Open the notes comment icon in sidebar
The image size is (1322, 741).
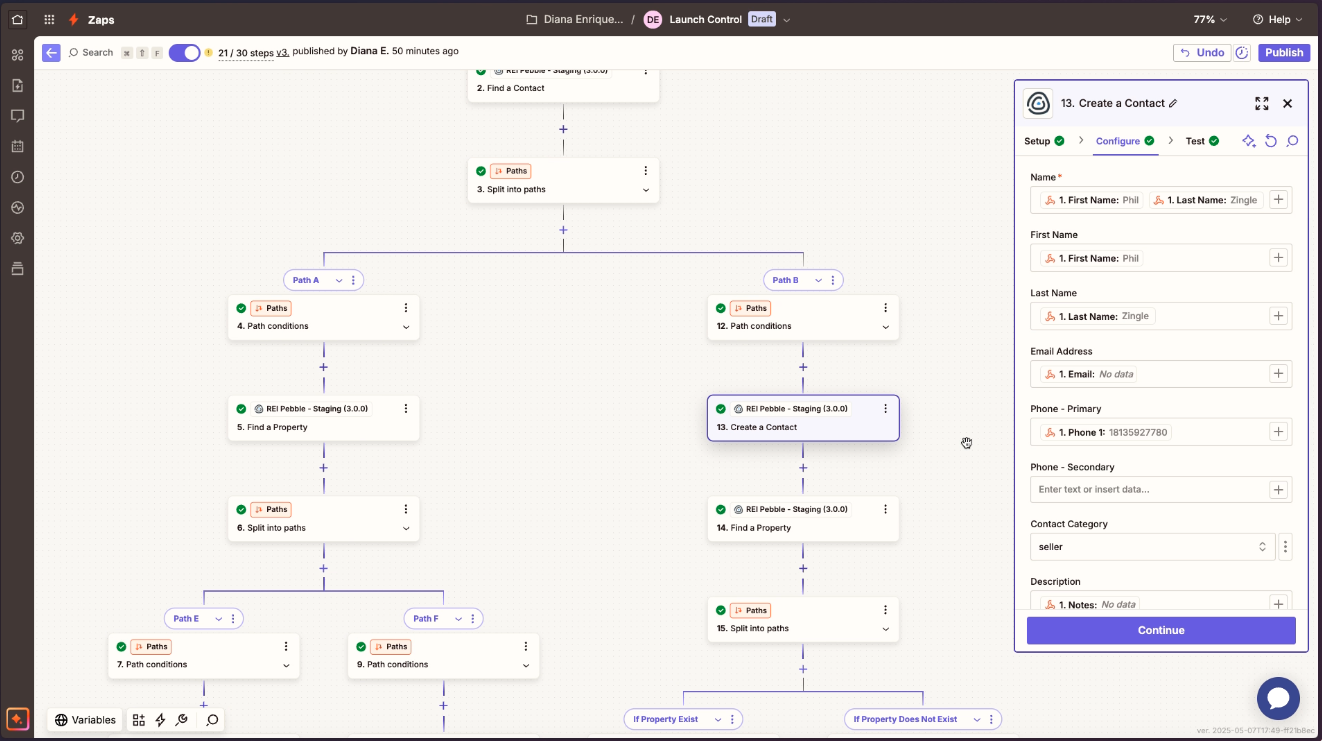point(17,116)
